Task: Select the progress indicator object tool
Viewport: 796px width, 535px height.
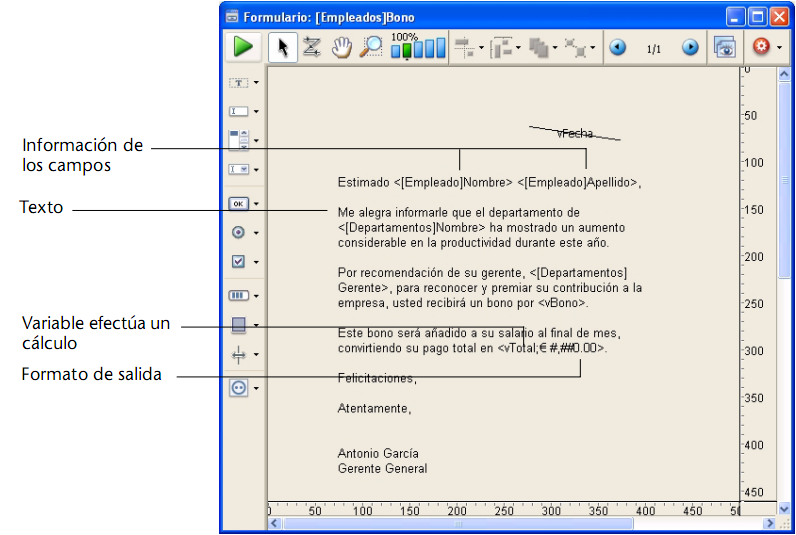Action: (239, 295)
